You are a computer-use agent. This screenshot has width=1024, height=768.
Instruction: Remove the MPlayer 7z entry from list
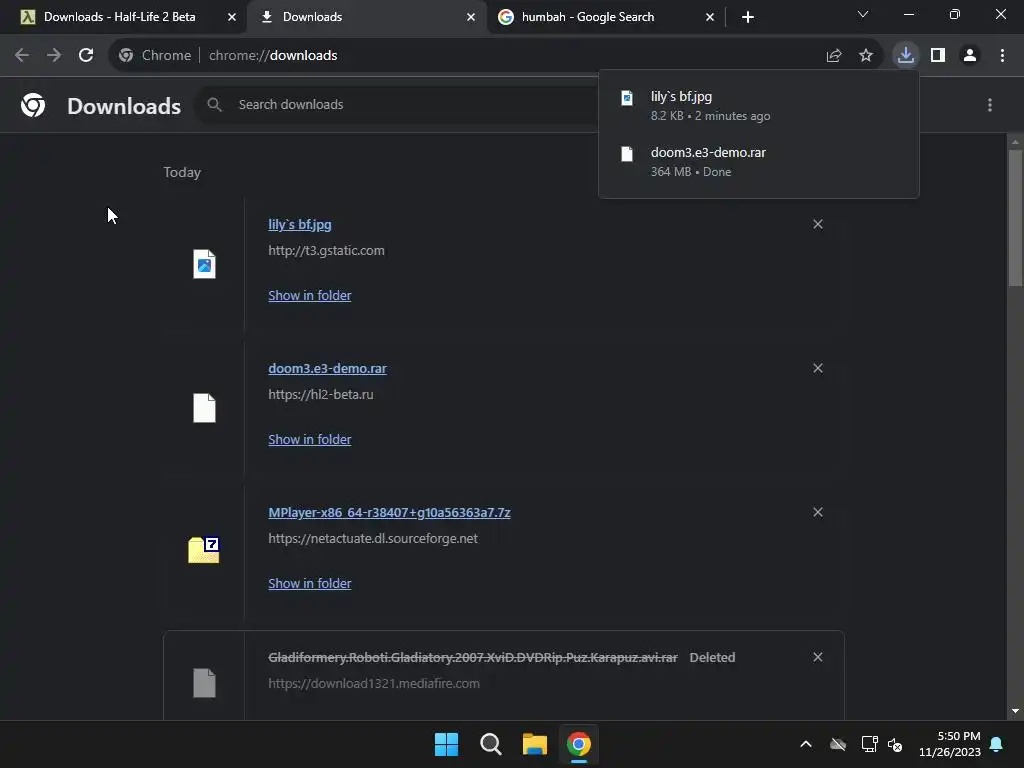point(818,512)
